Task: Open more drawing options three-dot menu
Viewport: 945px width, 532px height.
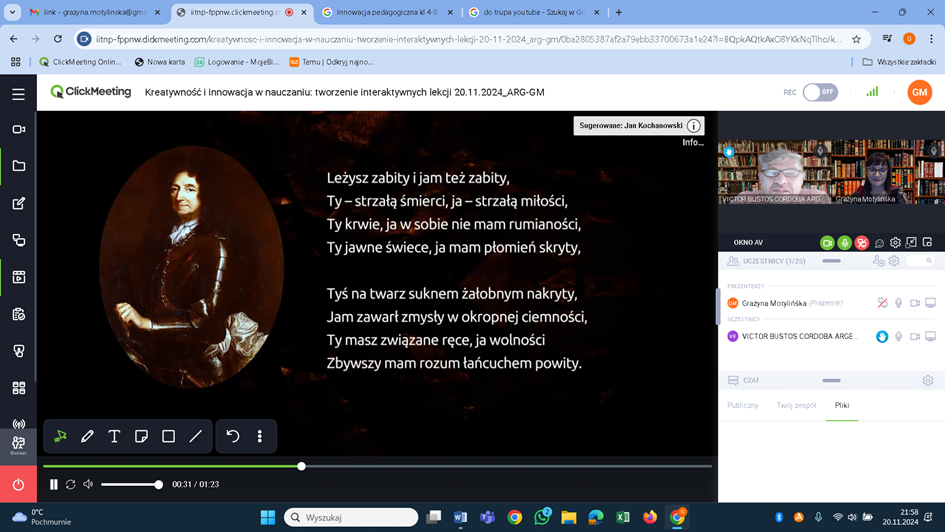Action: pyautogui.click(x=260, y=436)
